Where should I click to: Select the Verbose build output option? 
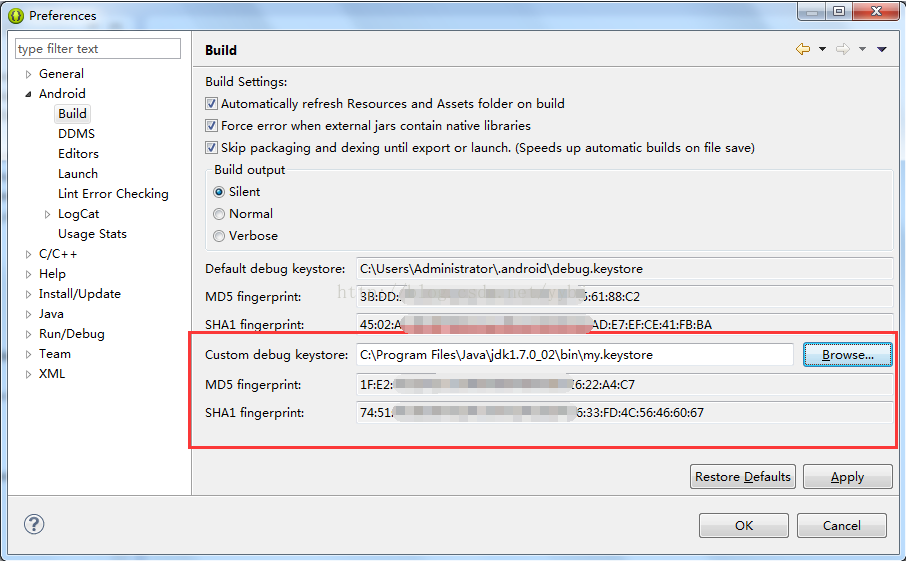[219, 236]
